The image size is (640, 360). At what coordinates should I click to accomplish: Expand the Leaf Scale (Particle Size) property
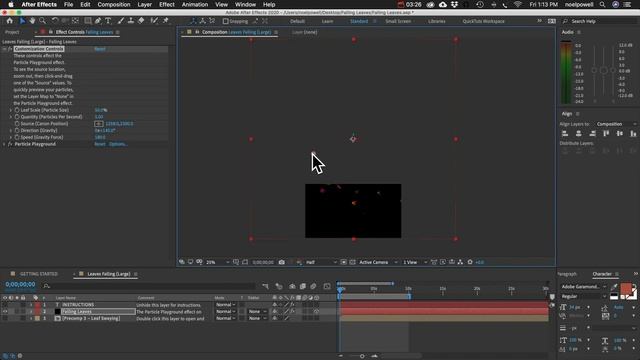(11, 110)
